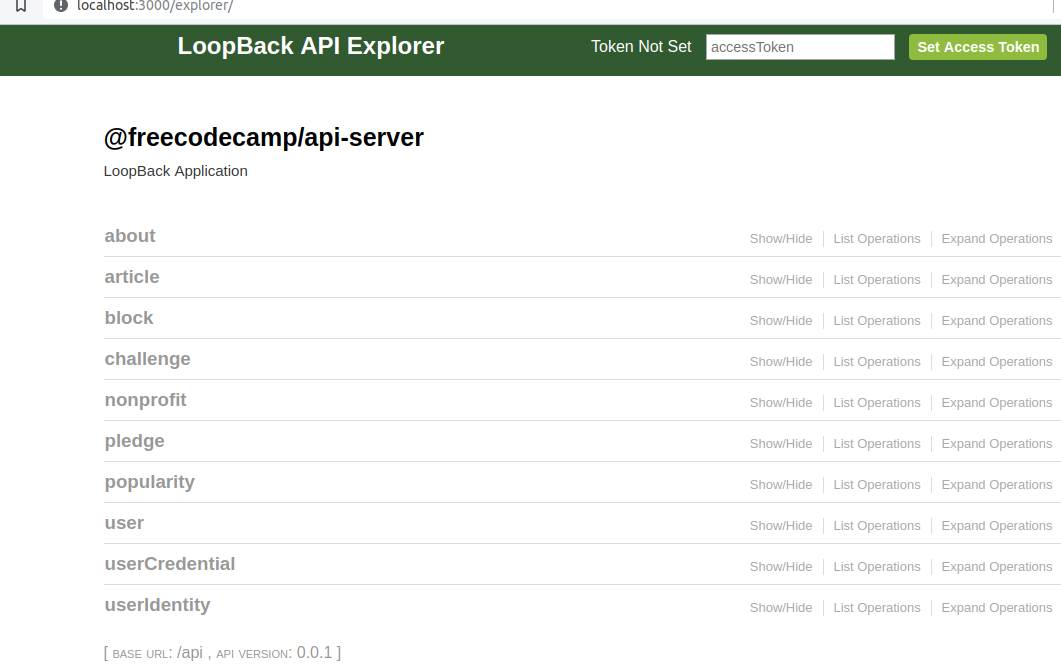
Task: Expand Operations for the challenge resource
Action: (x=996, y=361)
